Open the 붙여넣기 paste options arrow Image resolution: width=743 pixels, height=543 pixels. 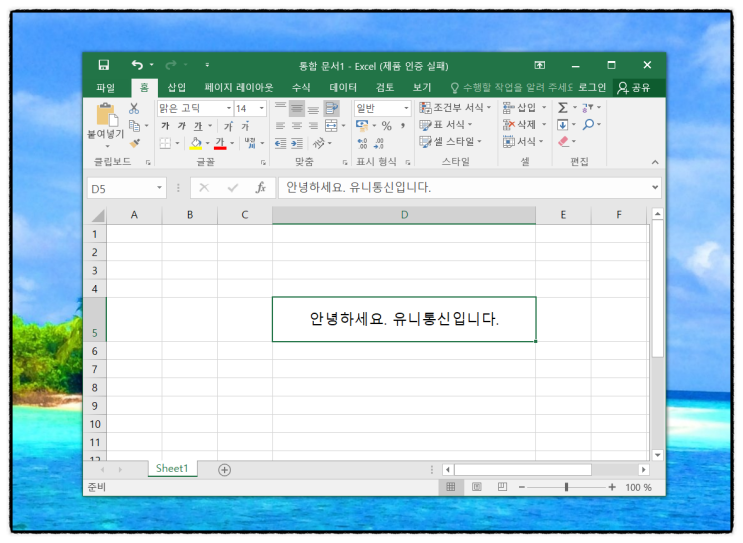108,146
